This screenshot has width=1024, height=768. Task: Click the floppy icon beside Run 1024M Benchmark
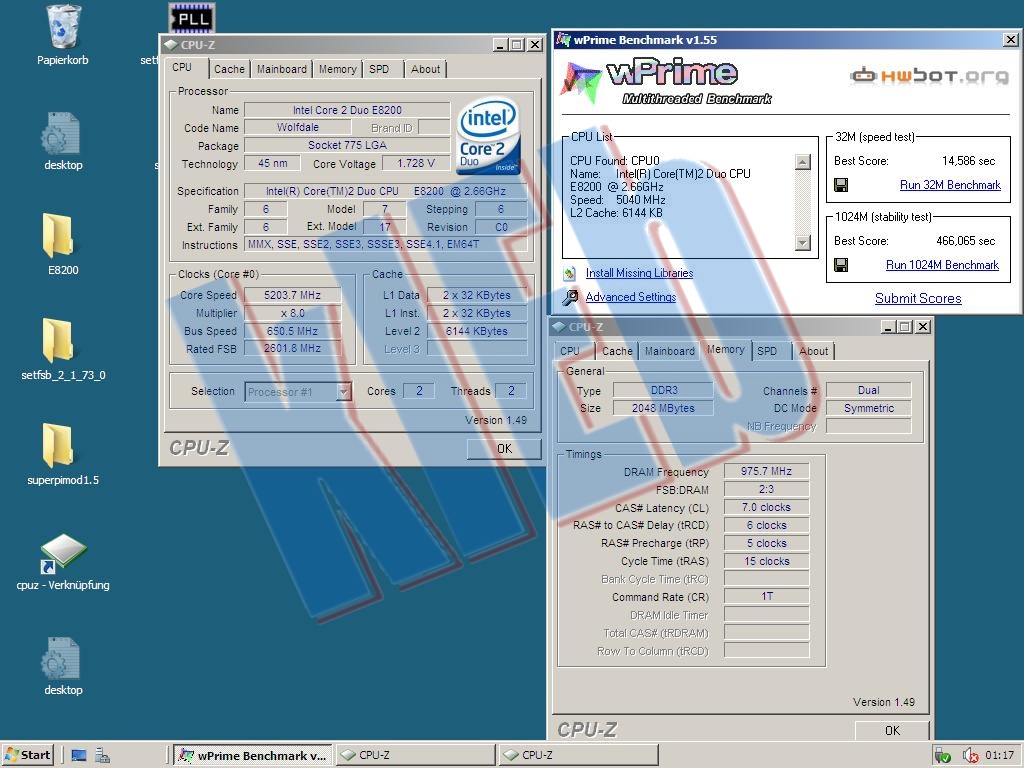point(841,264)
